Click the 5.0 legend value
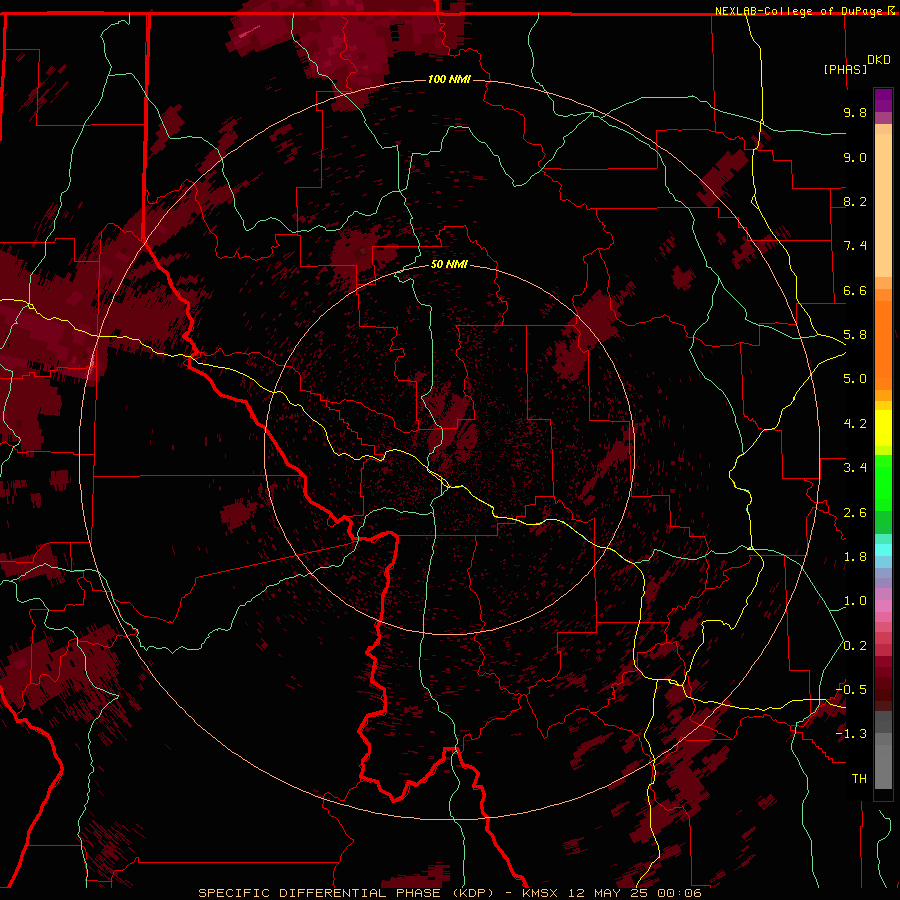Viewport: 900px width, 900px height. 855,379
